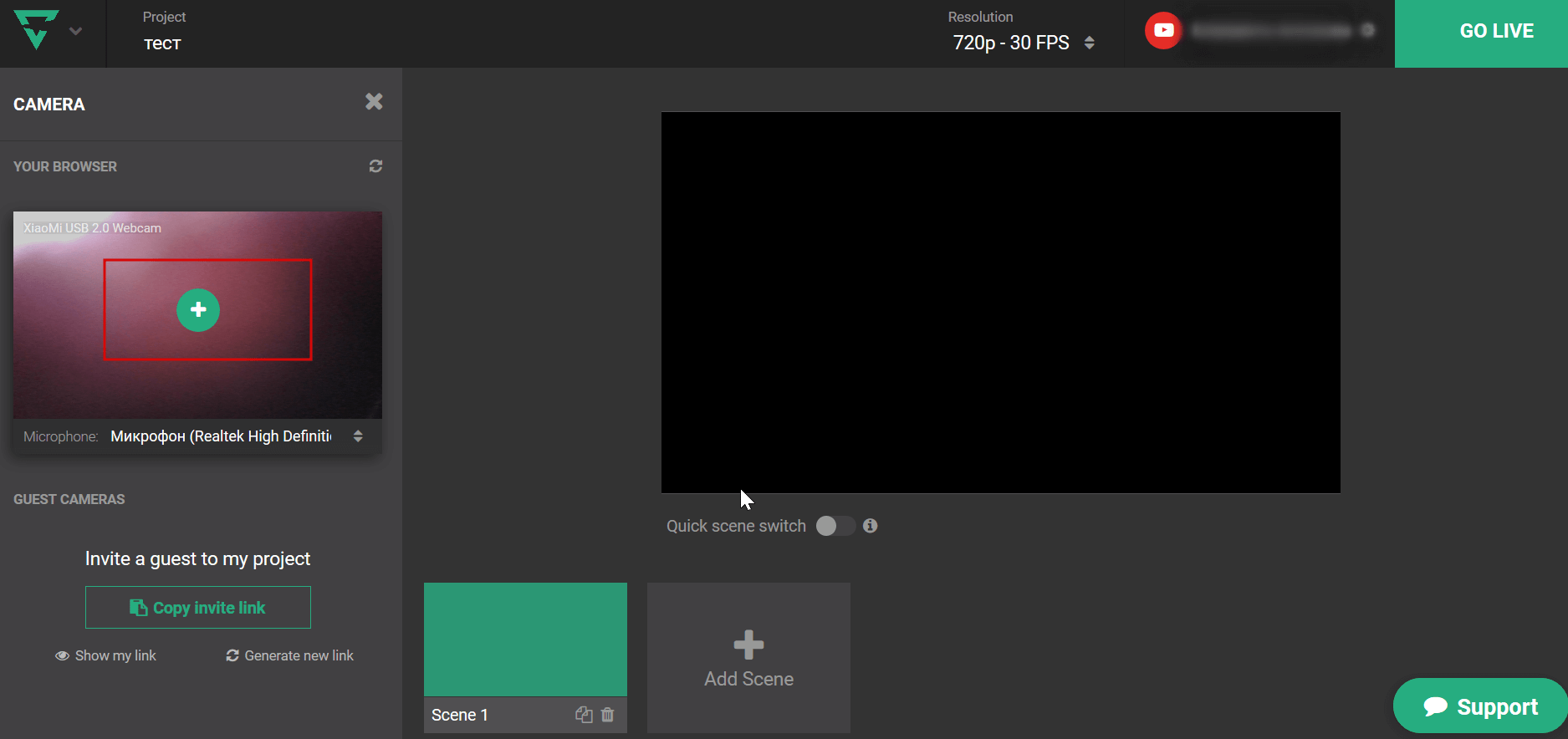The height and width of the screenshot is (739, 1568).
Task: Refresh the Your Browser device list
Action: pos(375,166)
